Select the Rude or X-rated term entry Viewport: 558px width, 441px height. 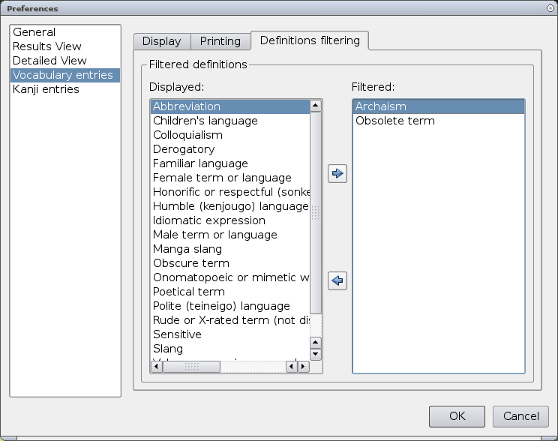tap(230, 320)
